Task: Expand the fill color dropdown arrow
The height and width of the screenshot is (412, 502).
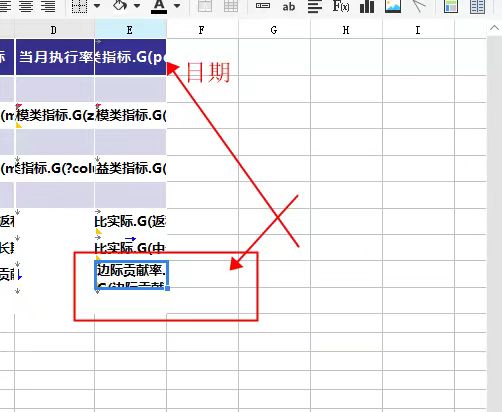Action: click(137, 6)
